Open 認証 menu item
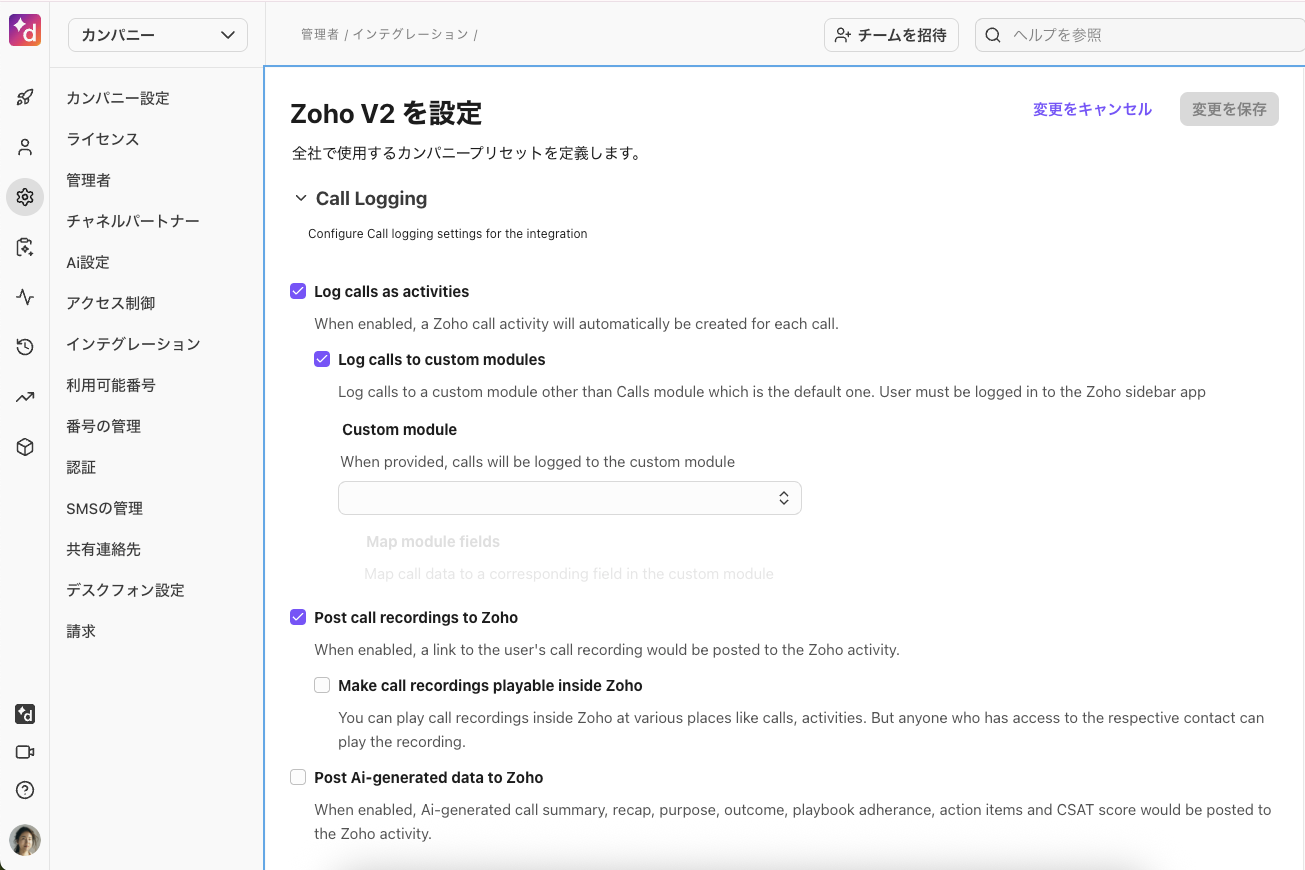Viewport: 1305px width, 870px height. [x=81, y=467]
